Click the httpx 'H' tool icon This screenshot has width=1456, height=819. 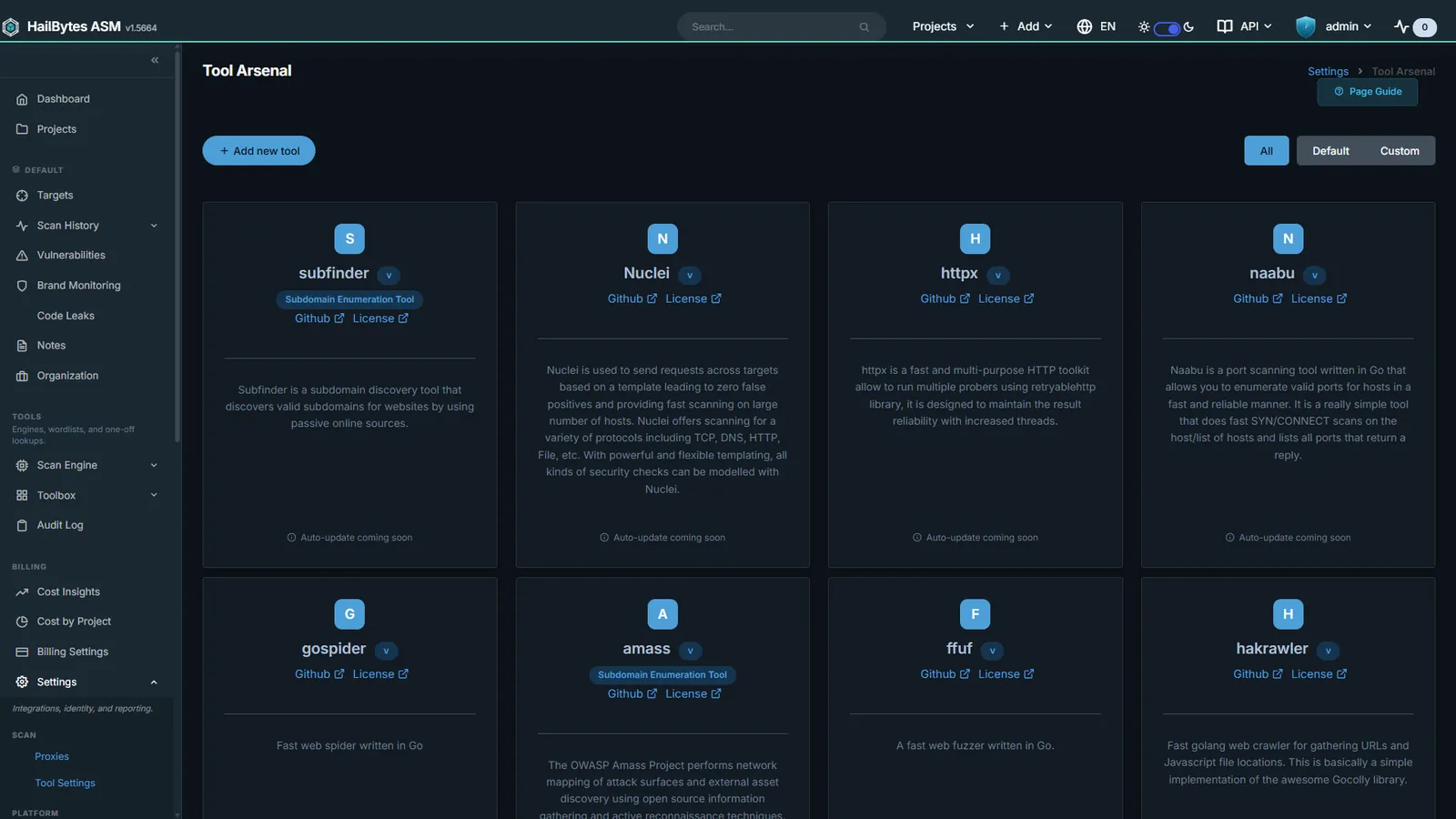tap(975, 238)
